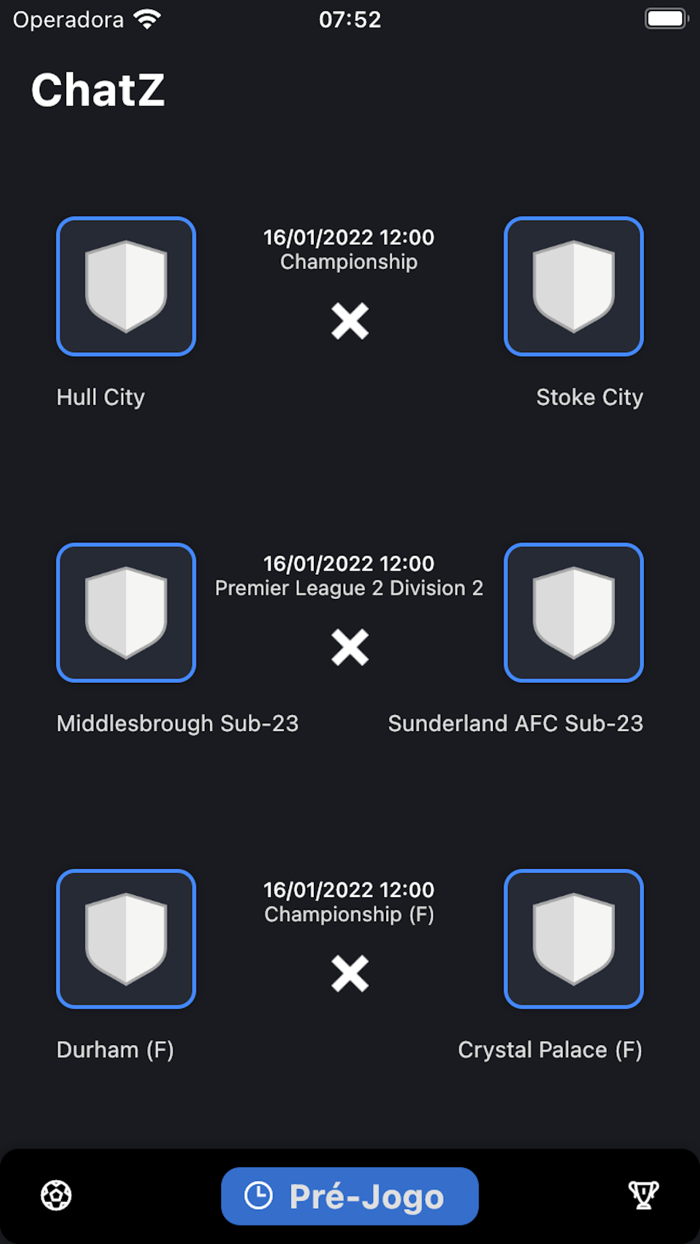This screenshot has height=1244, width=700.
Task: Open the soccer ball tab icon
Action: (x=56, y=1195)
